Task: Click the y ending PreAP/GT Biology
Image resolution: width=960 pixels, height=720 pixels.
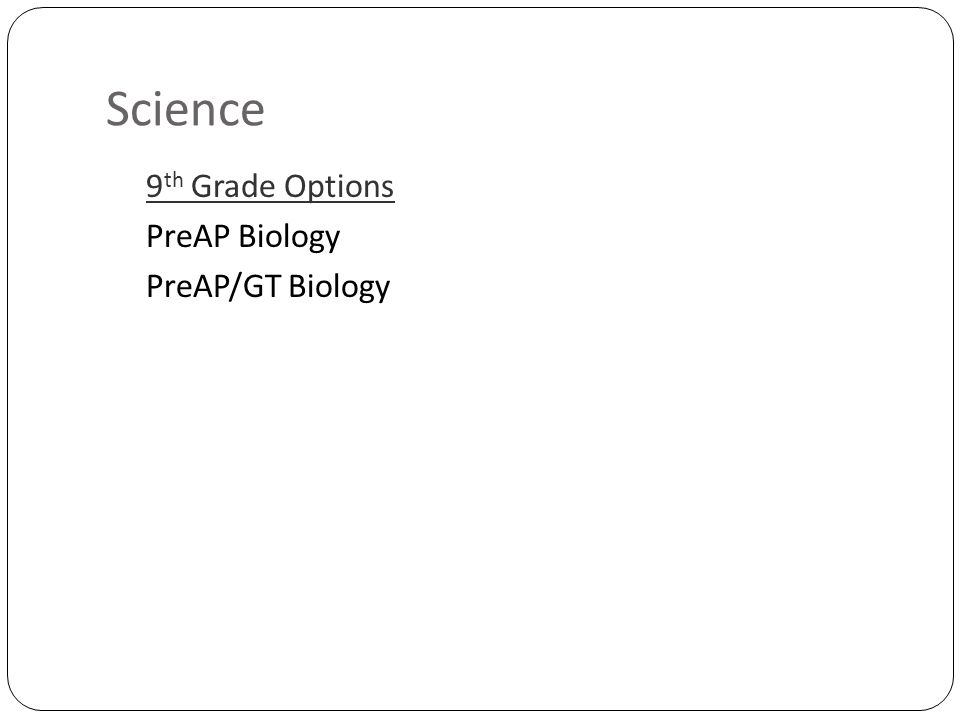Action: pyautogui.click(x=383, y=291)
